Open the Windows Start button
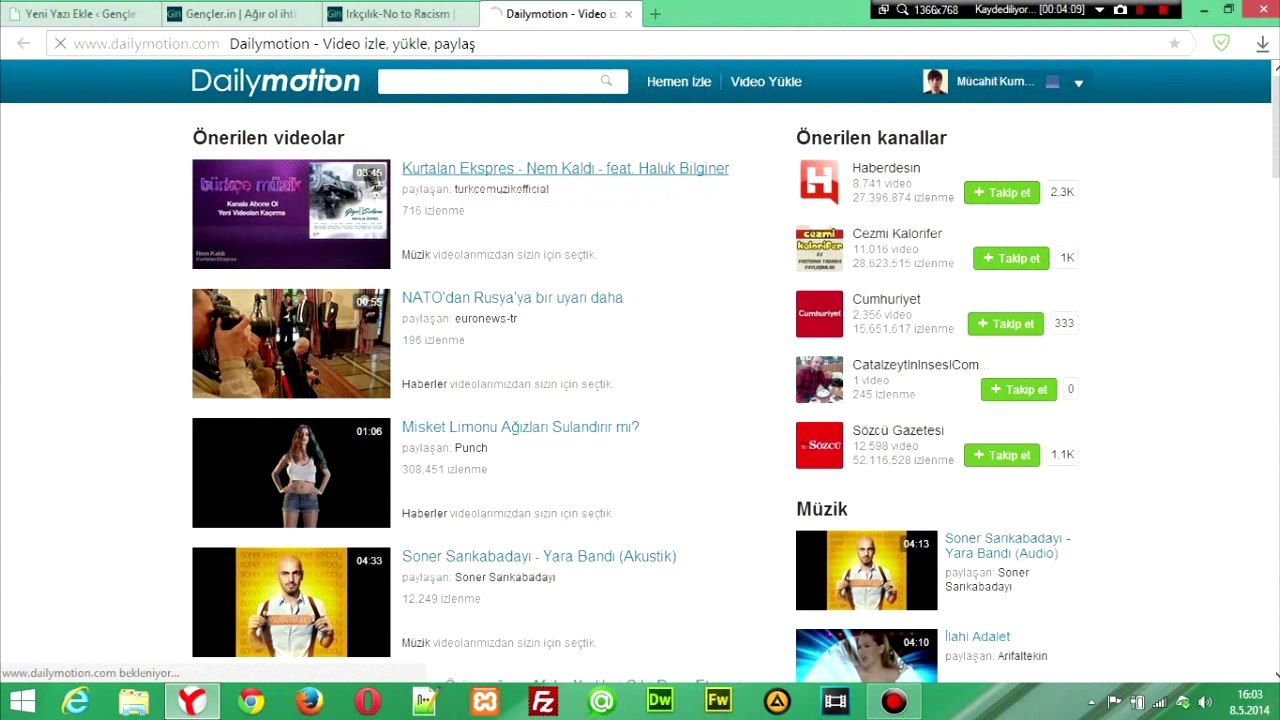 point(22,702)
